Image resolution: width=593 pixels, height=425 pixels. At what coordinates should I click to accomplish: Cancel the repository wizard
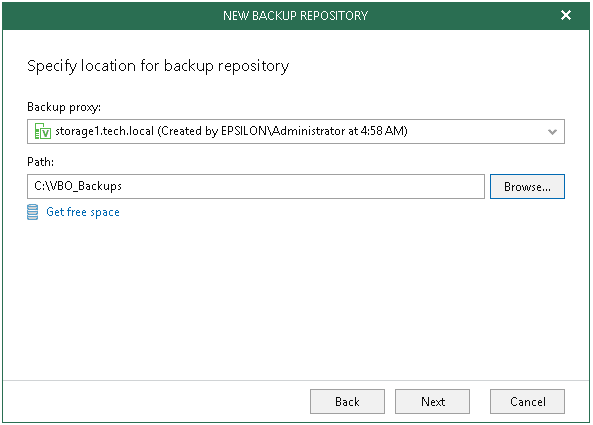pyautogui.click(x=527, y=402)
